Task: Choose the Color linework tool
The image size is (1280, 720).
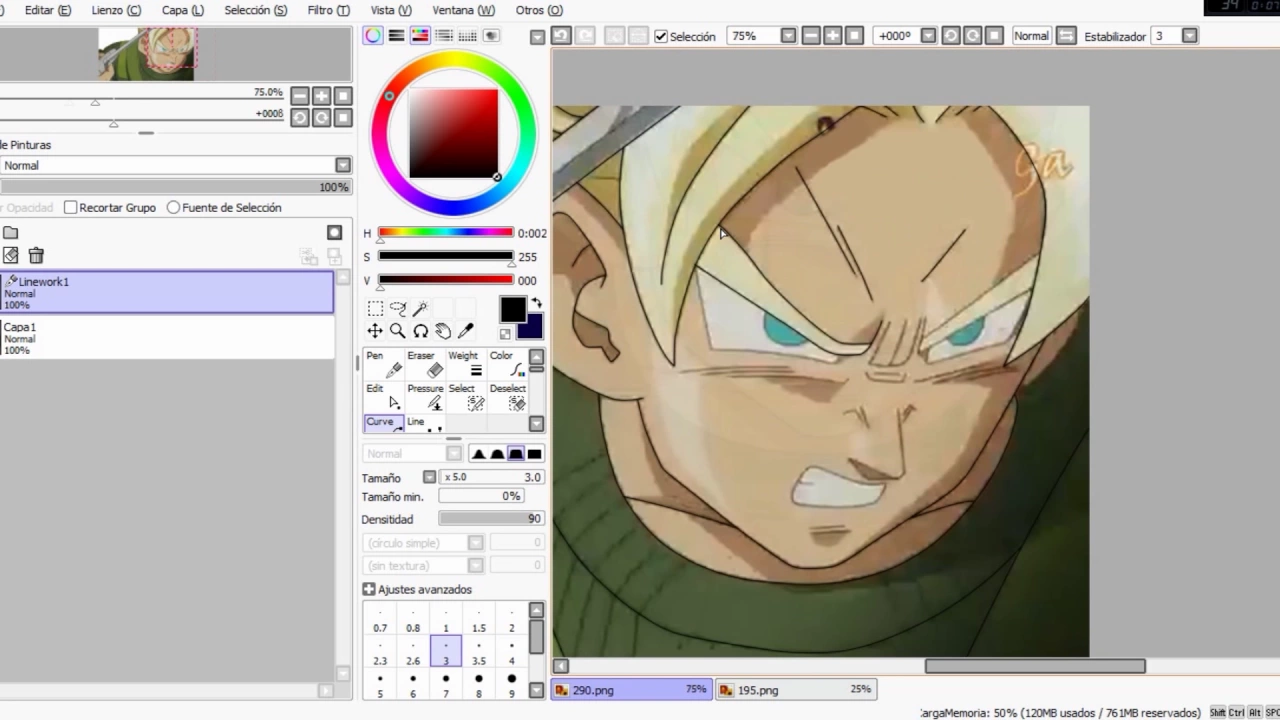Action: [506, 364]
